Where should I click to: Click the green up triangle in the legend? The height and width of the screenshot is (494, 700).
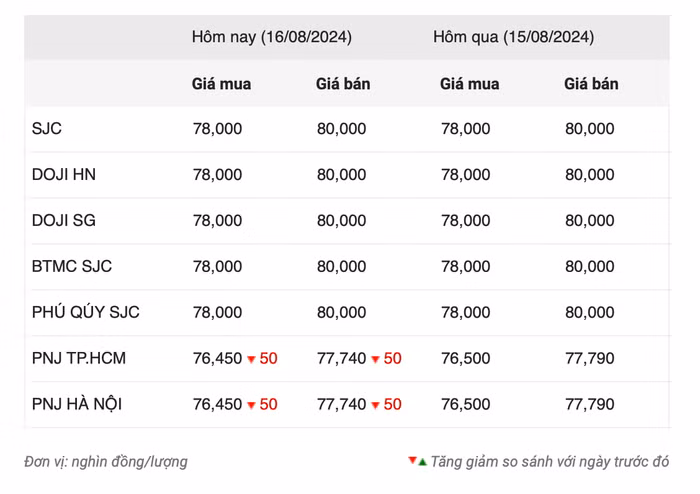(423, 462)
